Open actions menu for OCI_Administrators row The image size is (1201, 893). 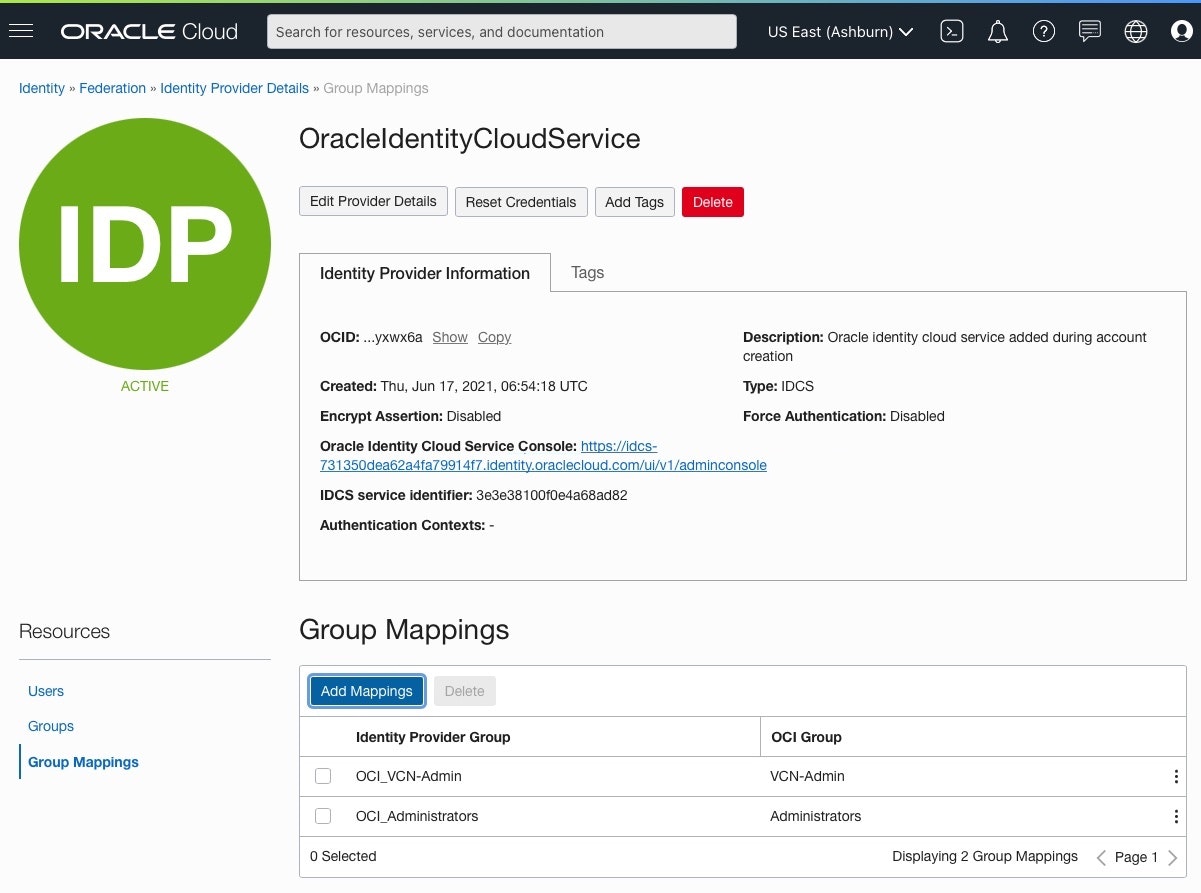(x=1176, y=817)
